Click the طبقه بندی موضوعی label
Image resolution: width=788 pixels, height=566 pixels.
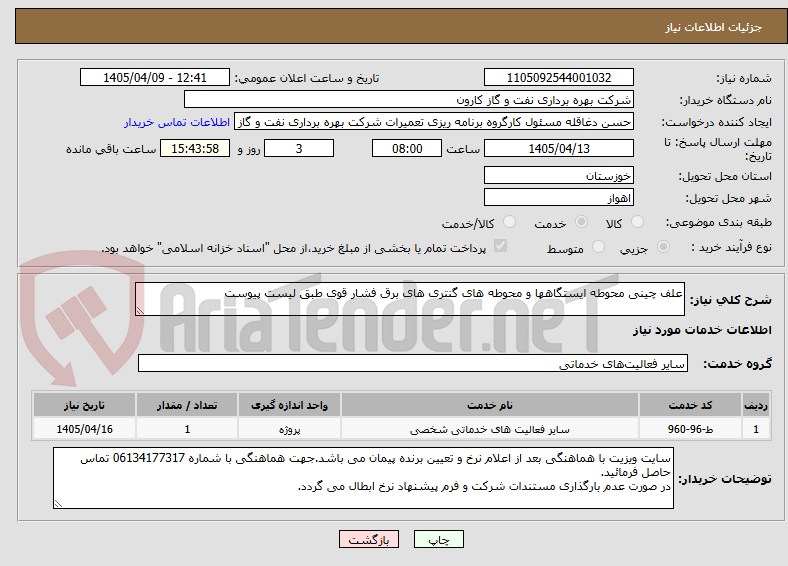tap(719, 222)
